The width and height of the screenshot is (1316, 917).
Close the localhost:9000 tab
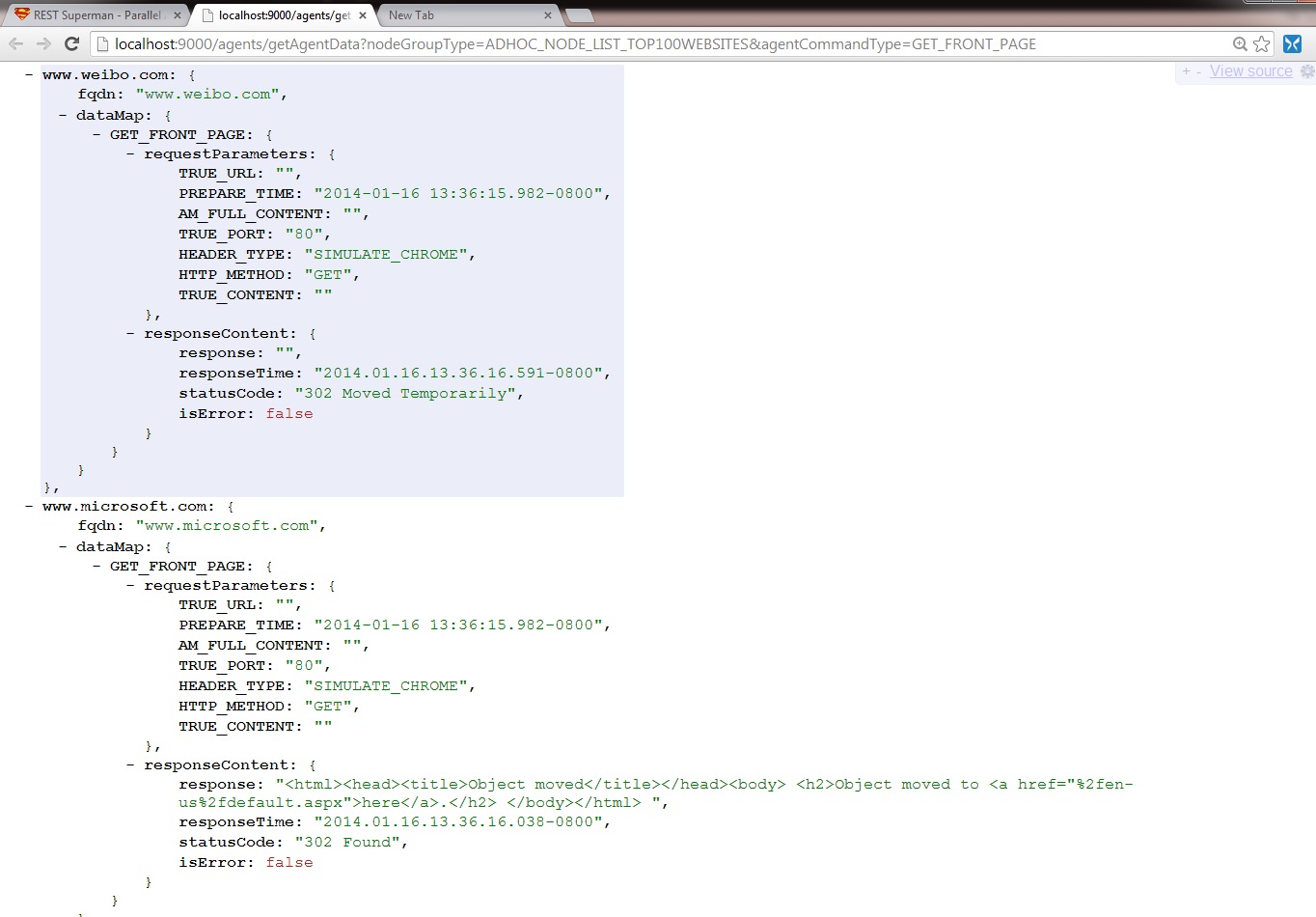coord(363,15)
